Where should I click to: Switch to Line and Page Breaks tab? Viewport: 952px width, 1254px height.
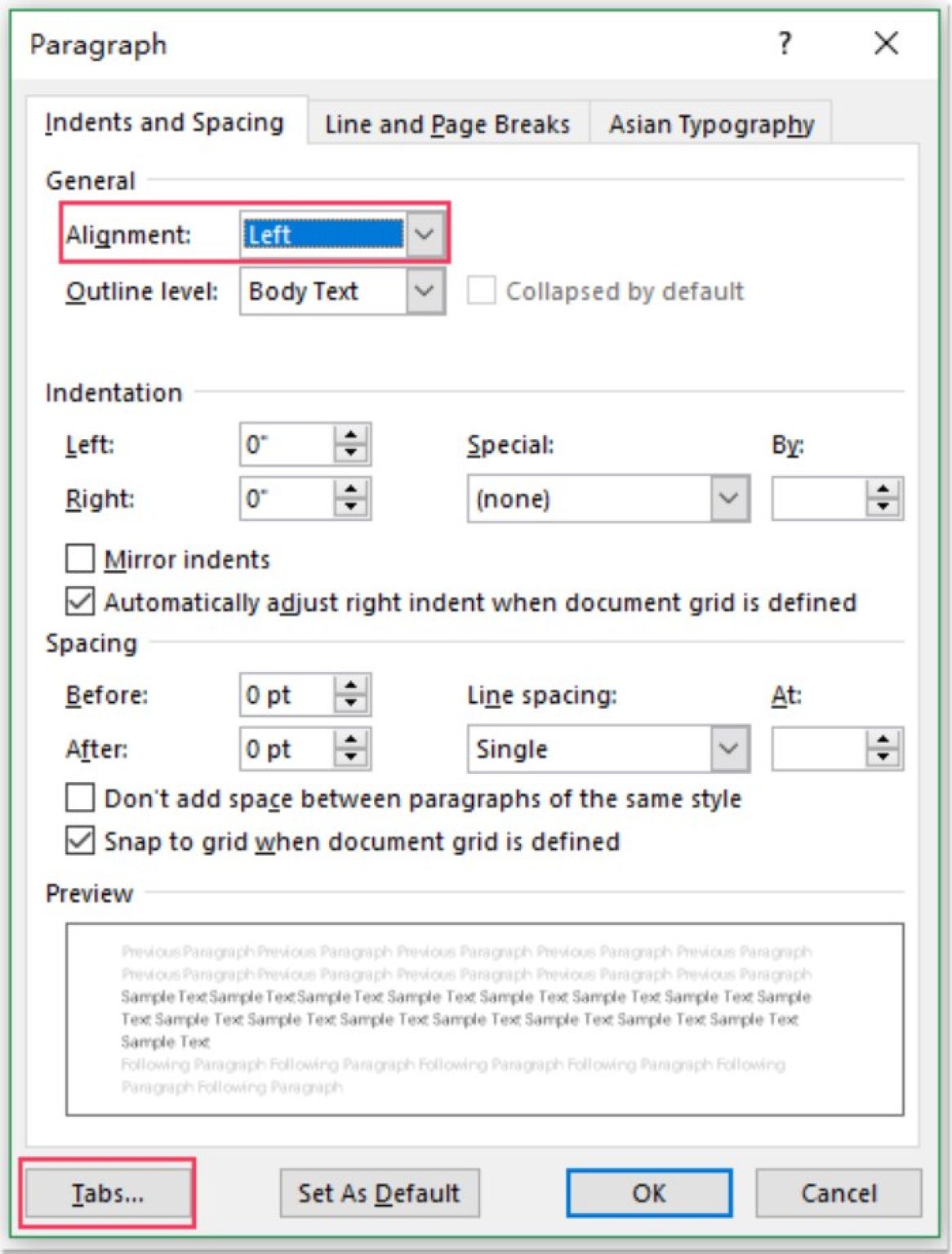447,124
